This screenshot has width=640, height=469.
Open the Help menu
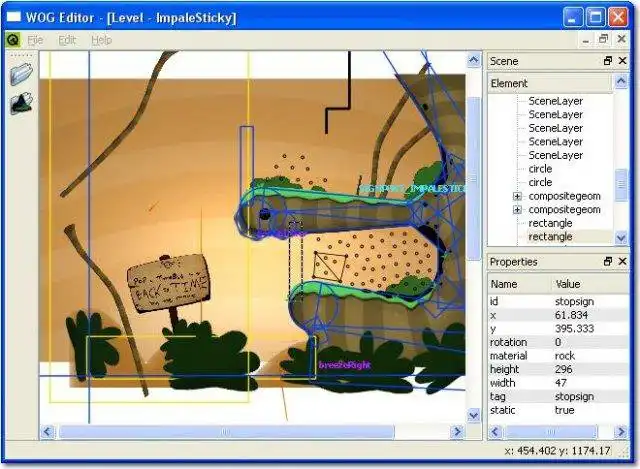coord(101,40)
